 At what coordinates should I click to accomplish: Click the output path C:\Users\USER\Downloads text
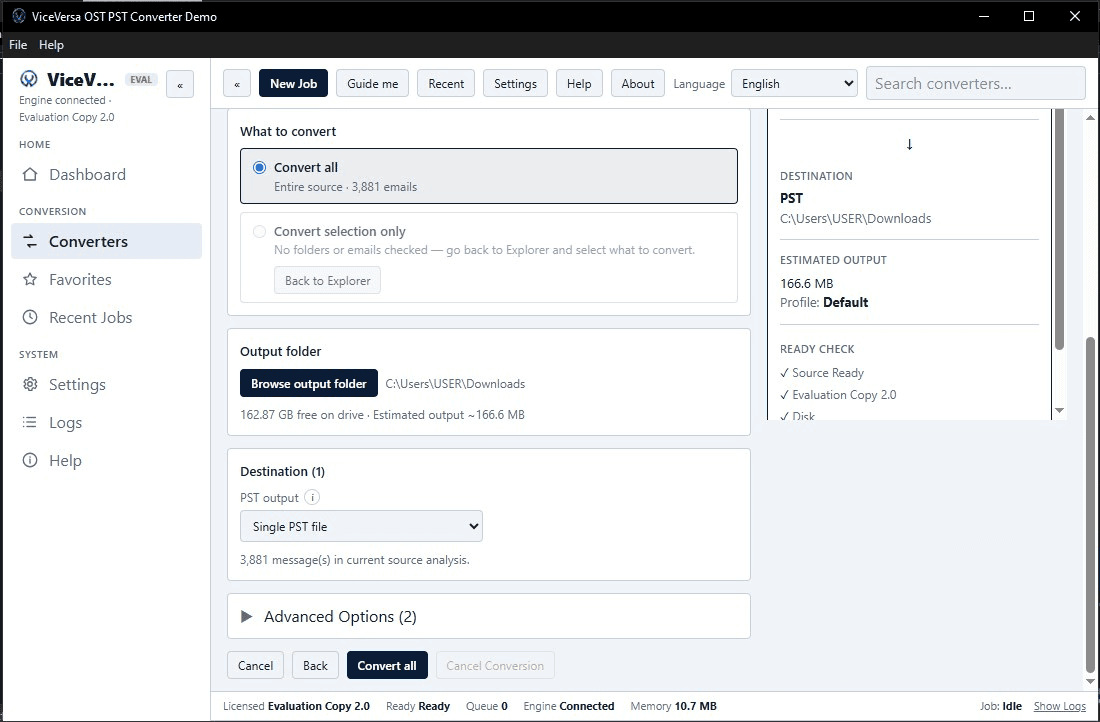click(x=455, y=384)
